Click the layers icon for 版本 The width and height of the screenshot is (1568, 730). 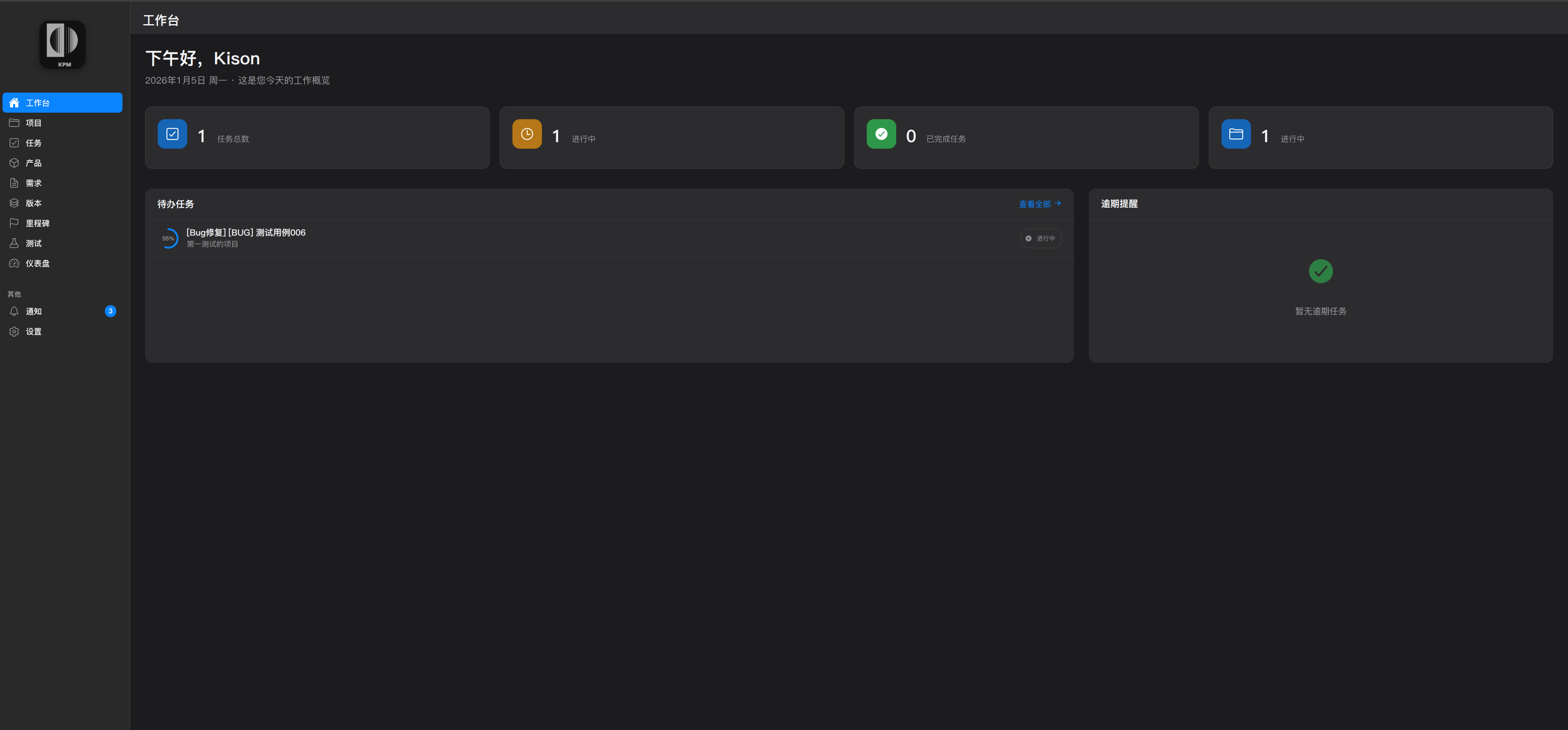(x=14, y=203)
